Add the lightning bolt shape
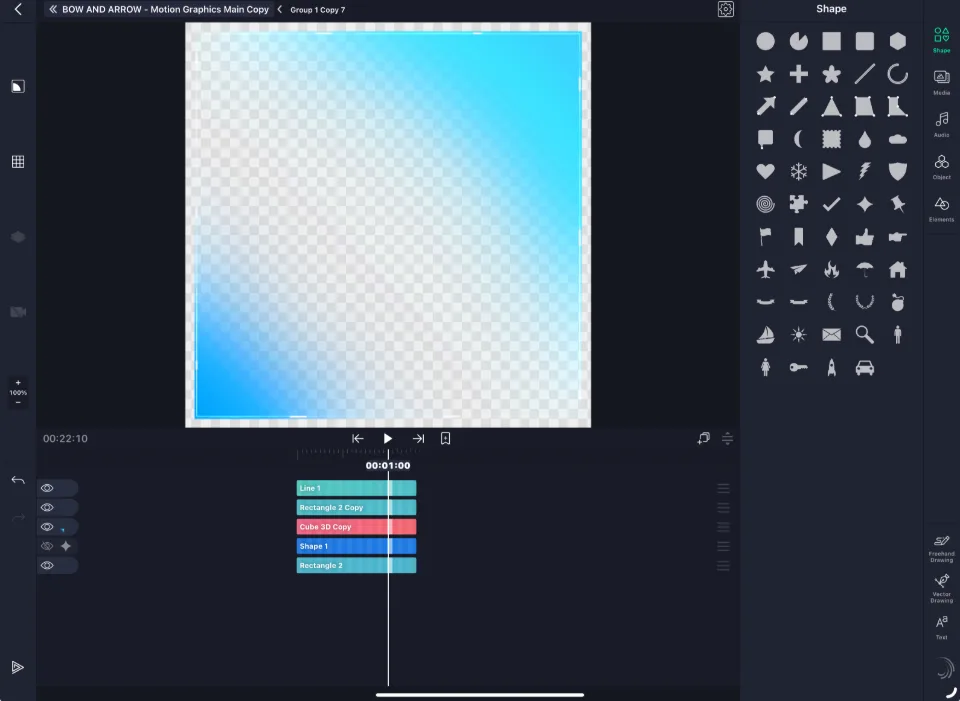960x701 pixels. click(864, 171)
